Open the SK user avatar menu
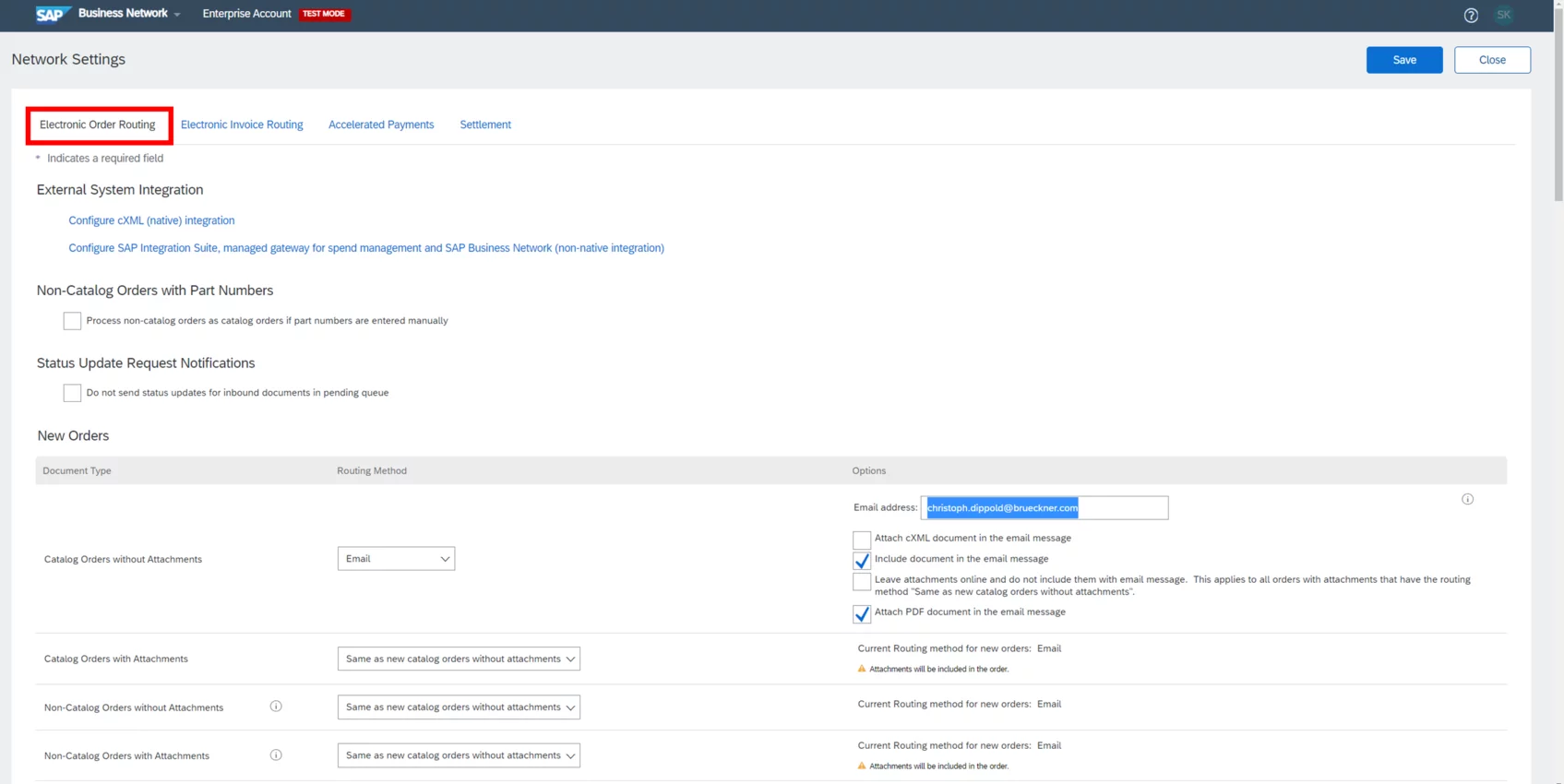Image resolution: width=1564 pixels, height=784 pixels. click(x=1504, y=15)
